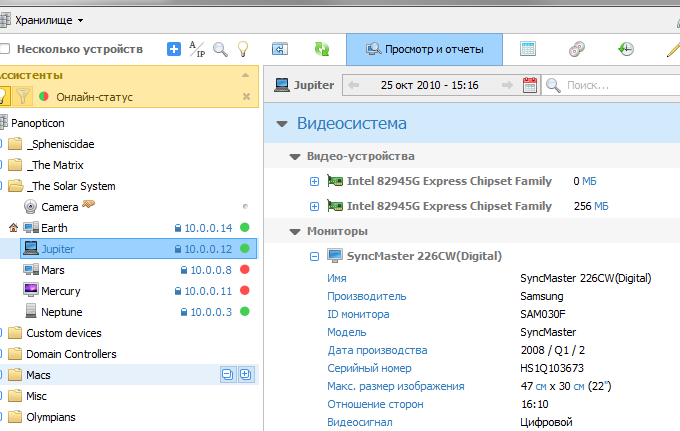Open the calendar date picker icon

[530, 85]
